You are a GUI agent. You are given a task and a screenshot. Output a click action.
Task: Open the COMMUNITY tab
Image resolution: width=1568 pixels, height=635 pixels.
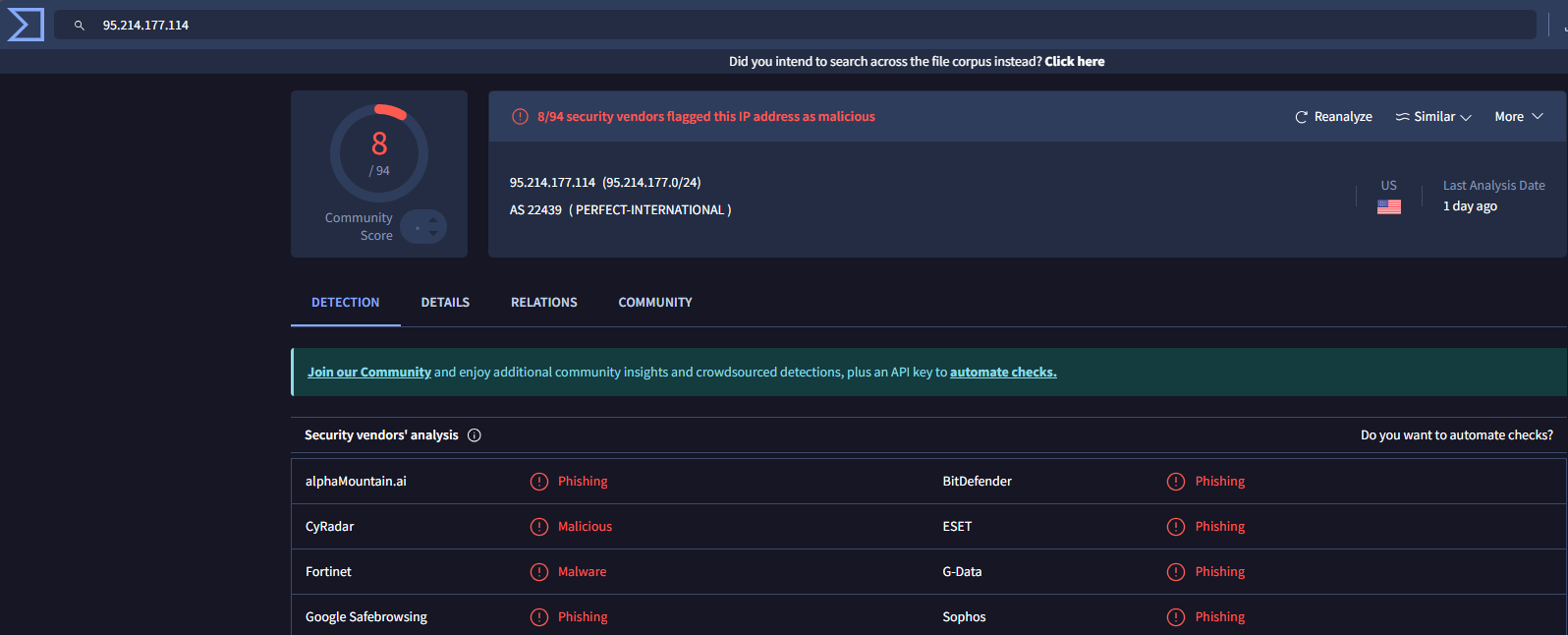tap(655, 303)
